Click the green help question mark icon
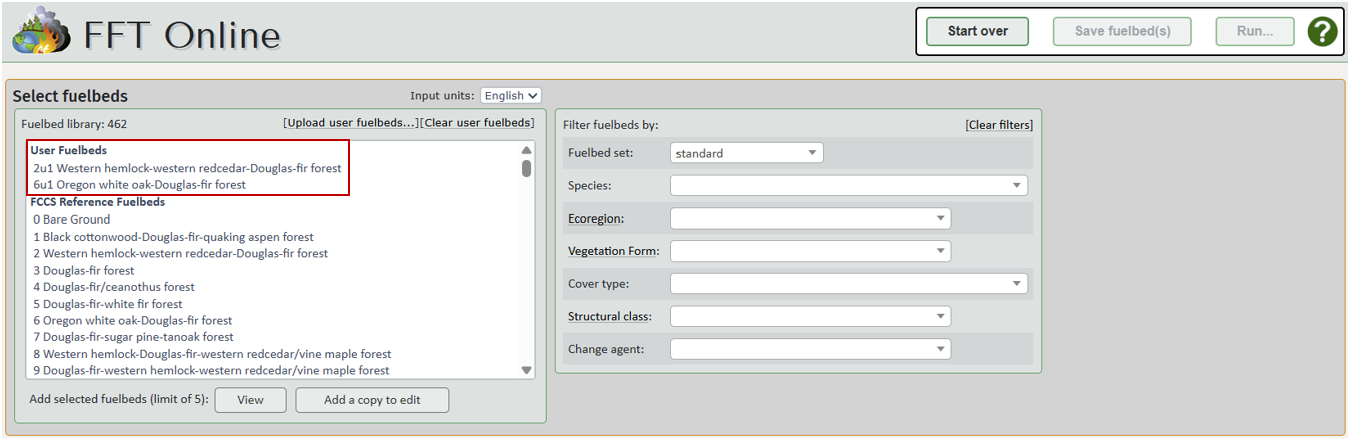The height and width of the screenshot is (438, 1348). pos(1322,31)
